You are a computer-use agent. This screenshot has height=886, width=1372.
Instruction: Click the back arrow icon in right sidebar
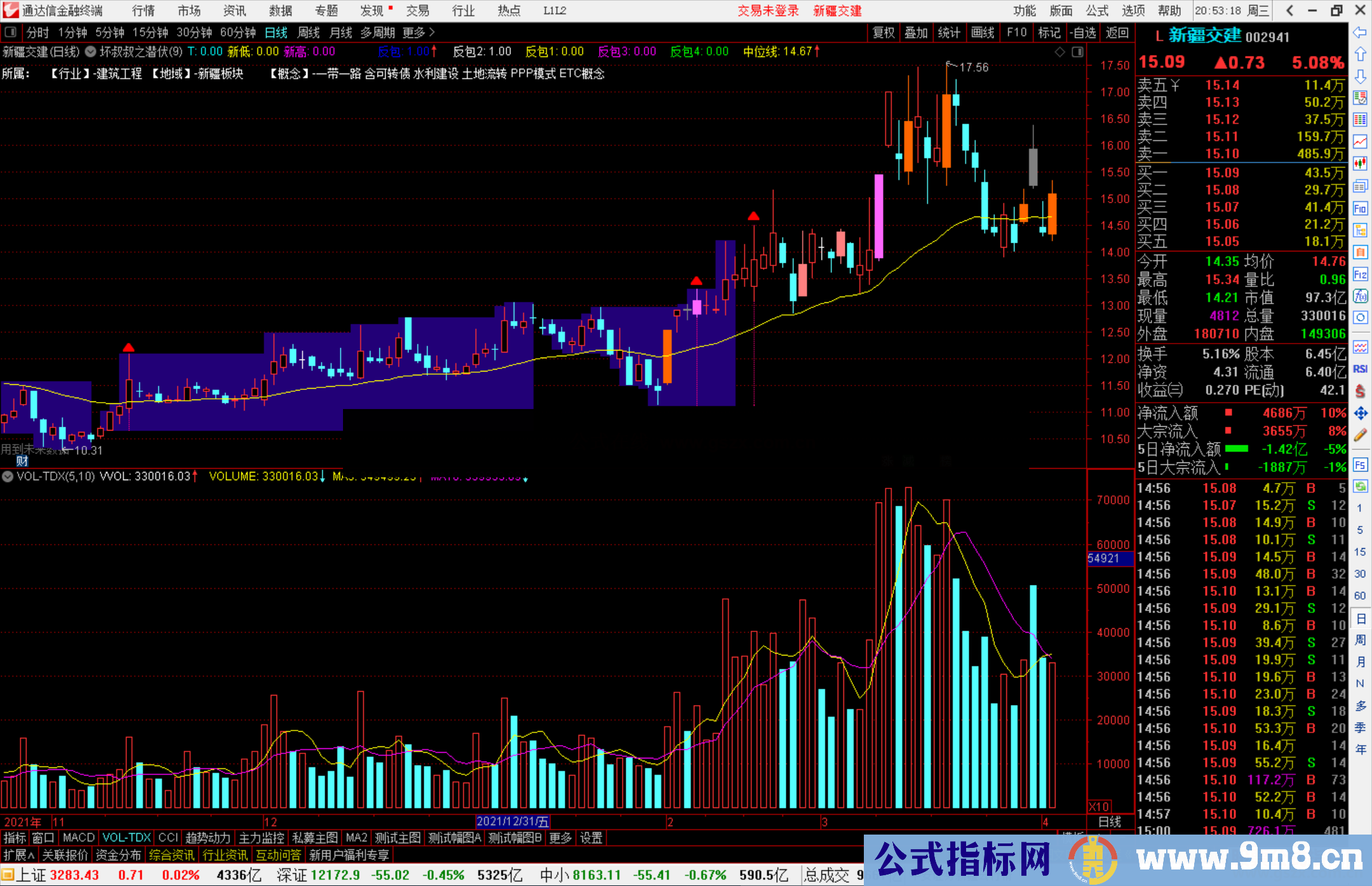(1360, 32)
